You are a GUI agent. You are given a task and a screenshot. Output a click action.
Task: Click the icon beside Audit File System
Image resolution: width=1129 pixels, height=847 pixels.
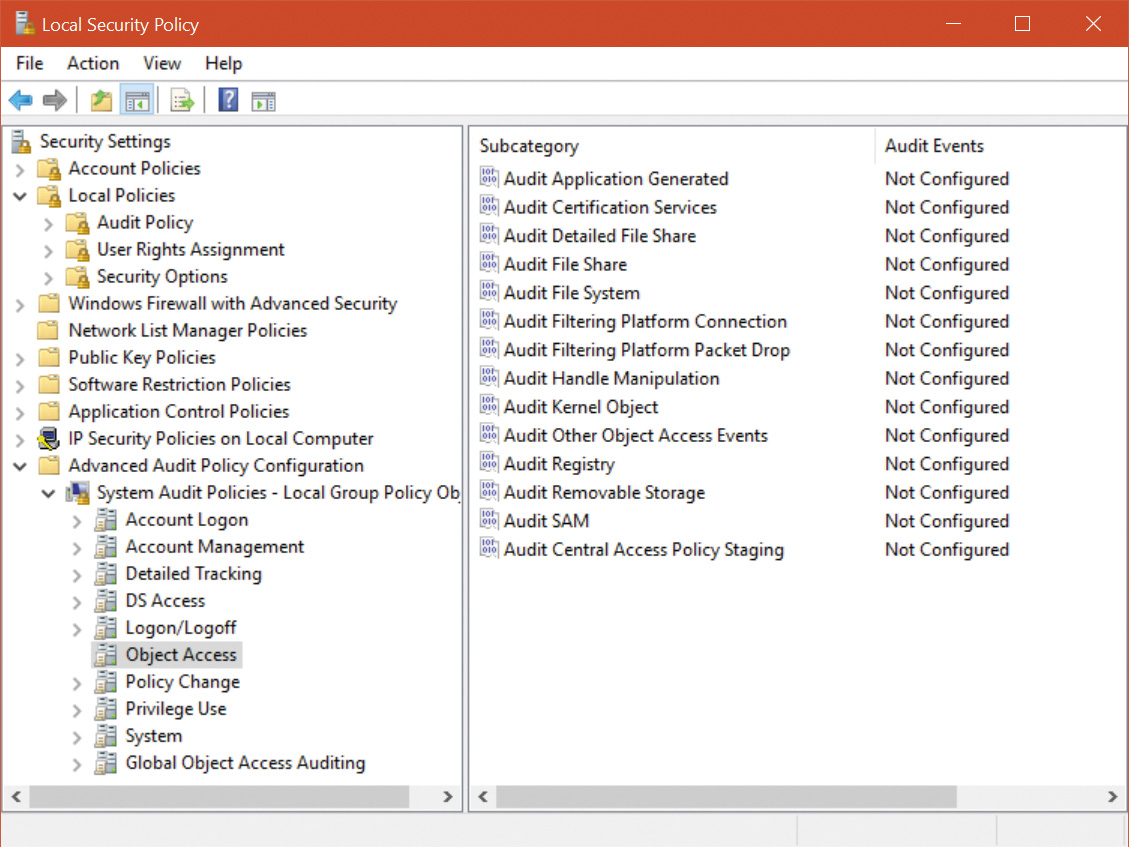pos(489,292)
